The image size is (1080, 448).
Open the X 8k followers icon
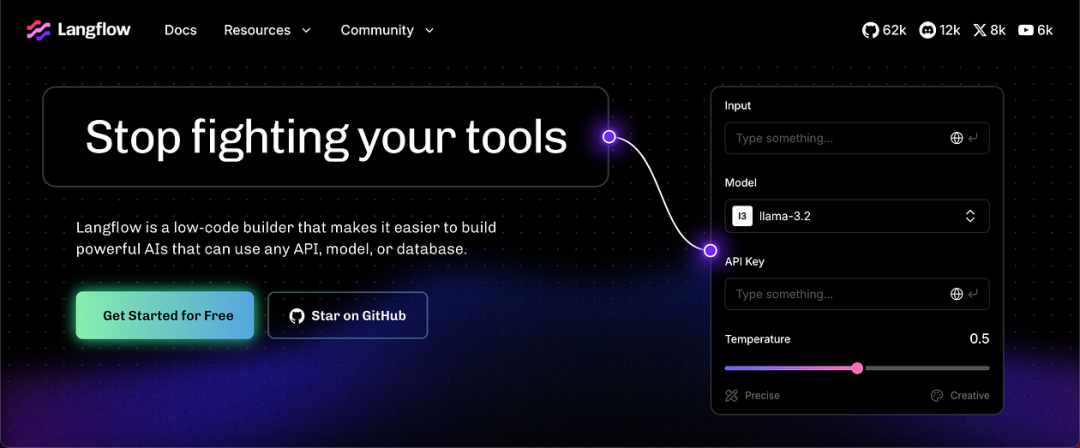980,30
